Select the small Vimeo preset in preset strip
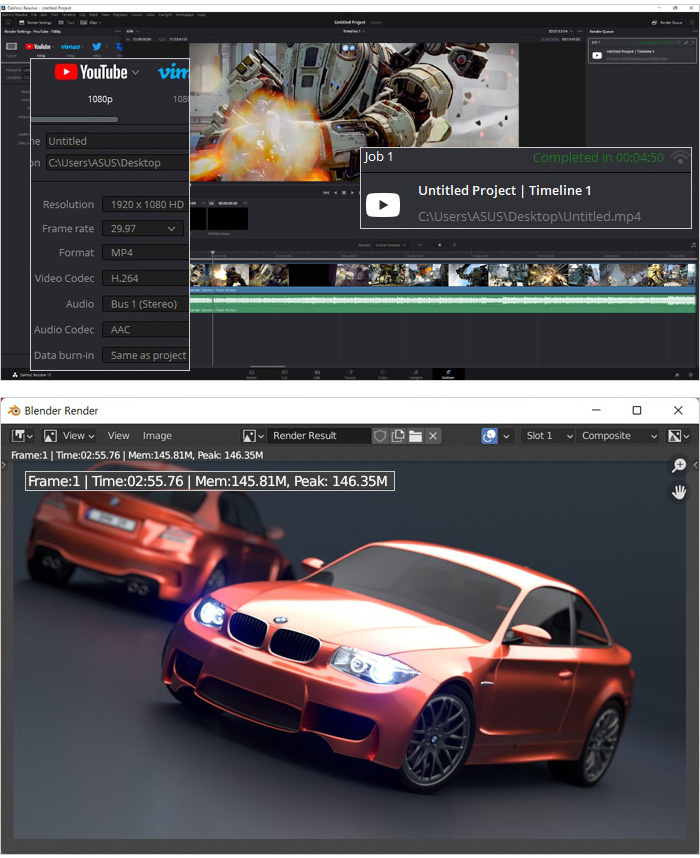Image resolution: width=700 pixels, height=858 pixels. 71,47
